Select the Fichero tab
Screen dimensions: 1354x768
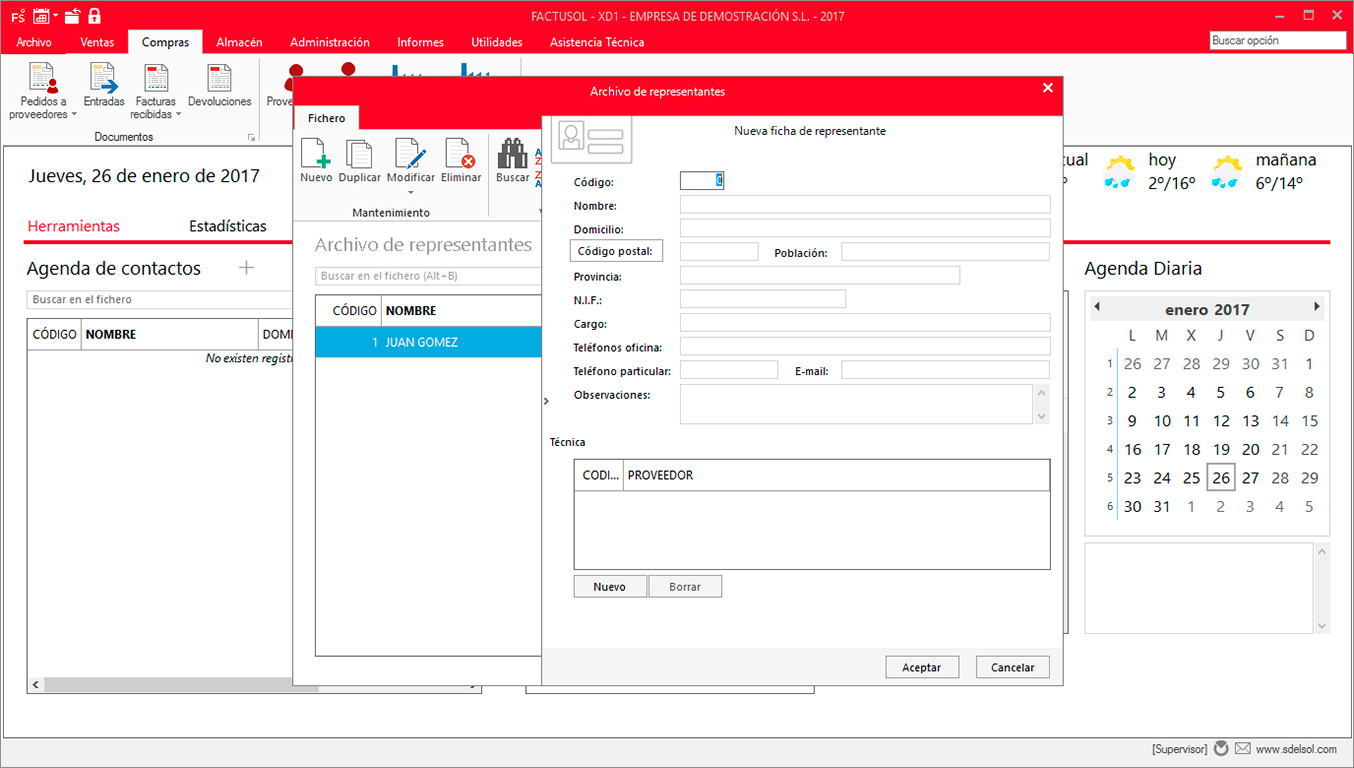pyautogui.click(x=326, y=118)
